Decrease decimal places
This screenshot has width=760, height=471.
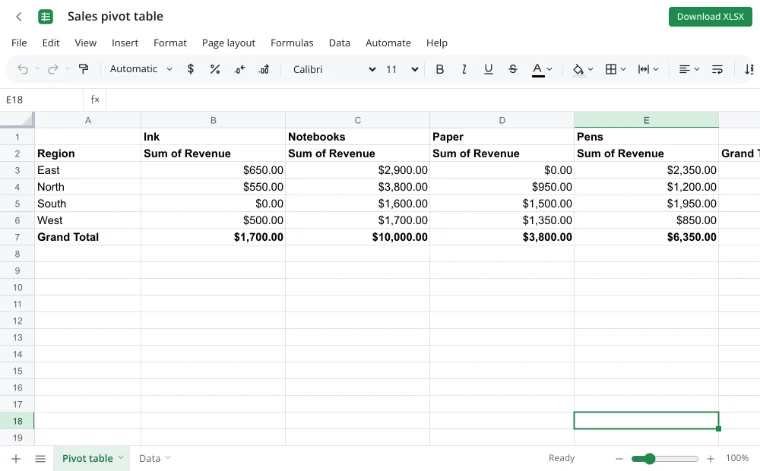coord(239,69)
